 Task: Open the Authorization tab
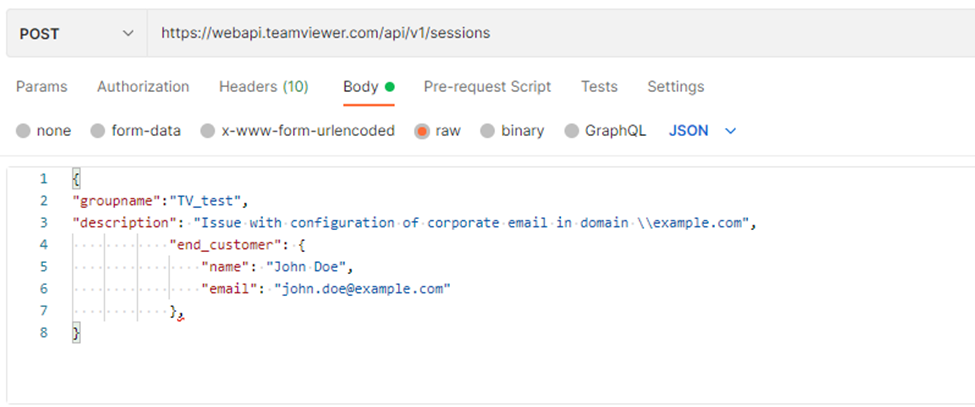coord(143,87)
